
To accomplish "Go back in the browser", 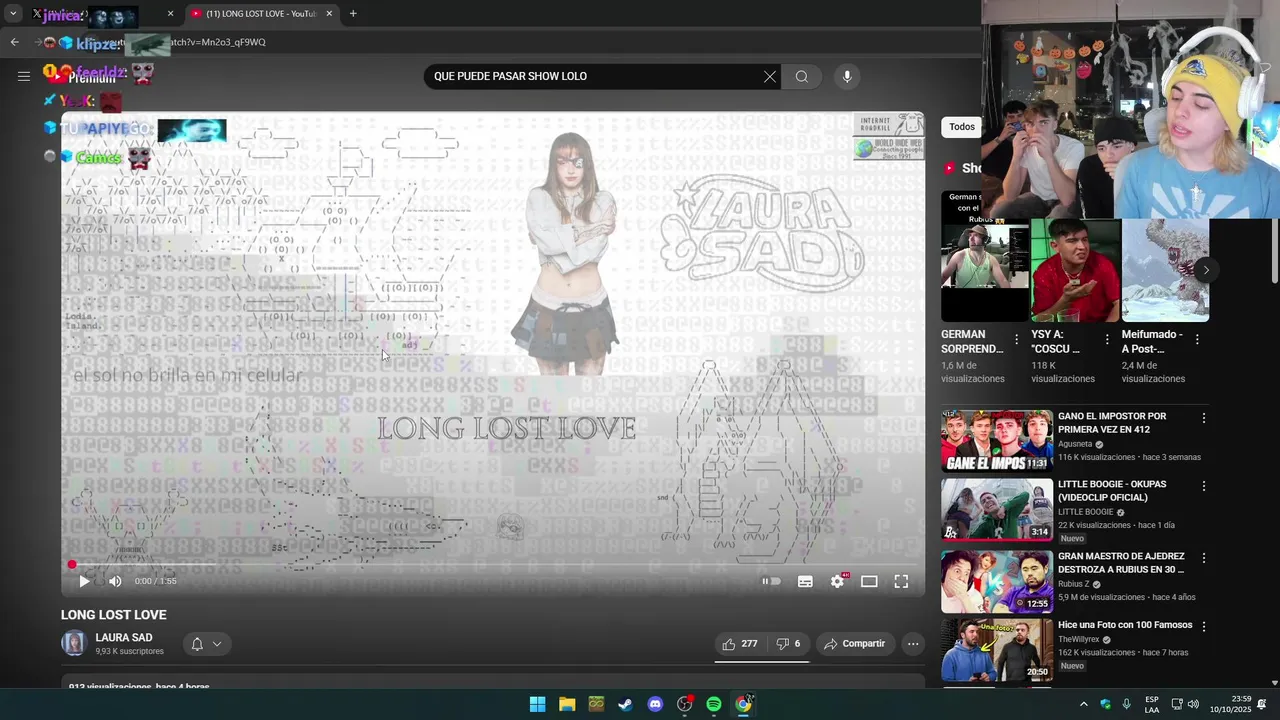I will (14, 42).
